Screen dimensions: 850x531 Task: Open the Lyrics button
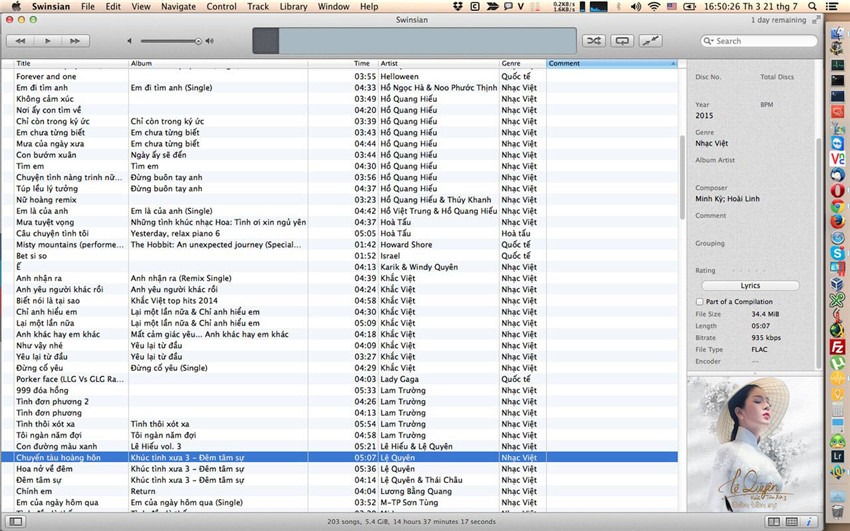click(750, 285)
